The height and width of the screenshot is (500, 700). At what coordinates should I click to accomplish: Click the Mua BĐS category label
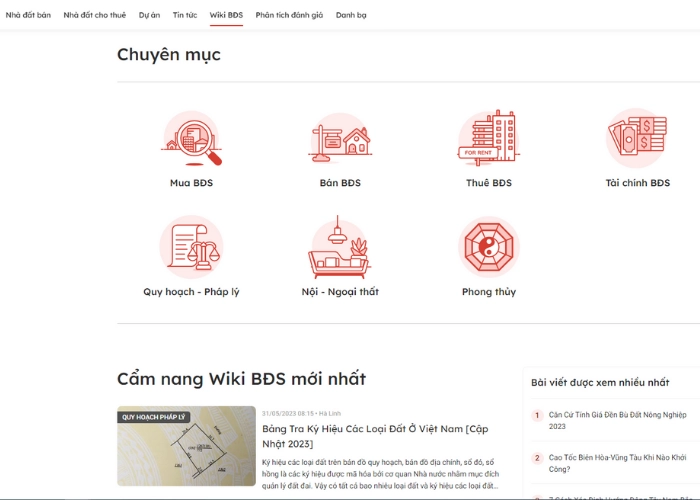(192, 183)
